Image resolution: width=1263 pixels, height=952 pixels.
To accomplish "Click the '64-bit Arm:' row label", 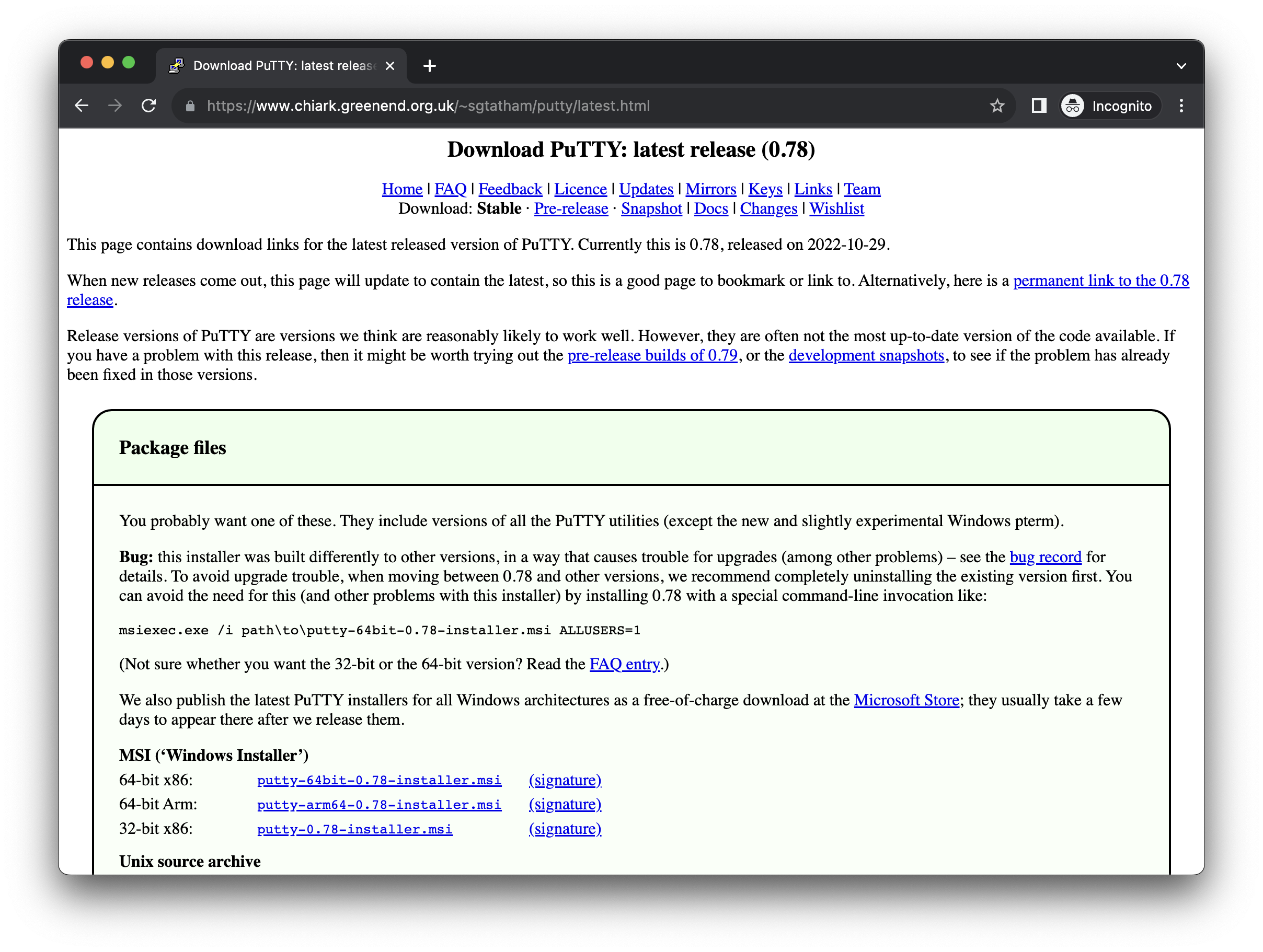I will (x=158, y=805).
